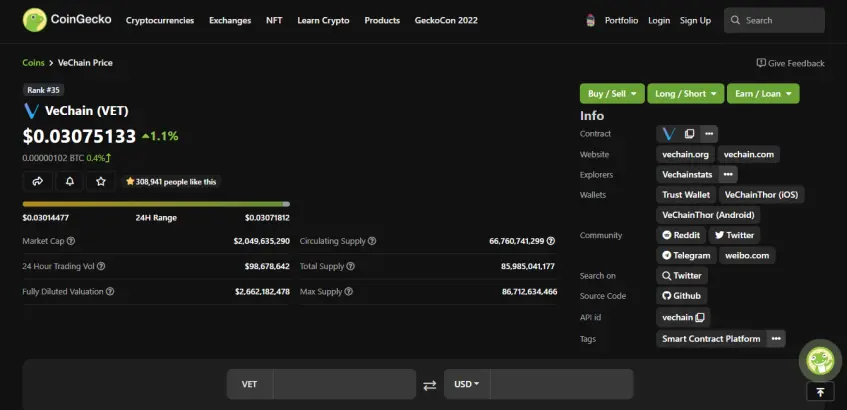Click the 308,941 people like this label
The image size is (847, 410).
tap(171, 182)
